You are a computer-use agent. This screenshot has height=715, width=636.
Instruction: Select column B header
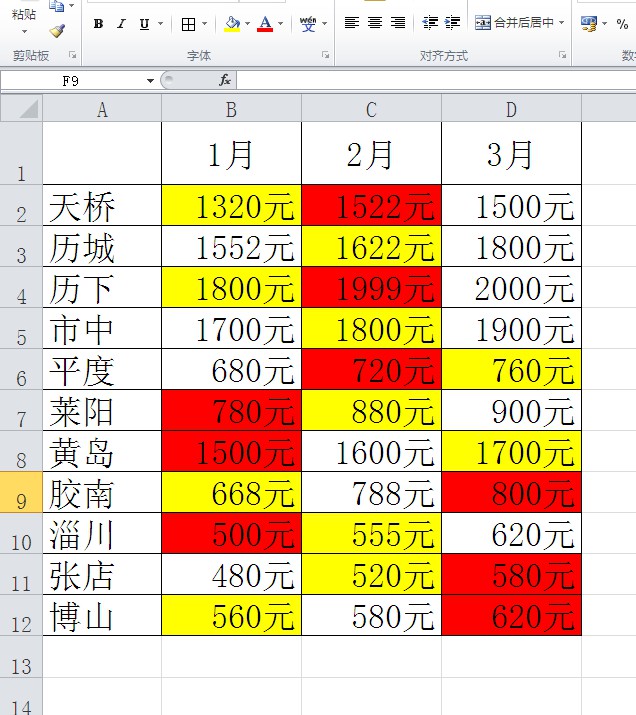click(231, 109)
